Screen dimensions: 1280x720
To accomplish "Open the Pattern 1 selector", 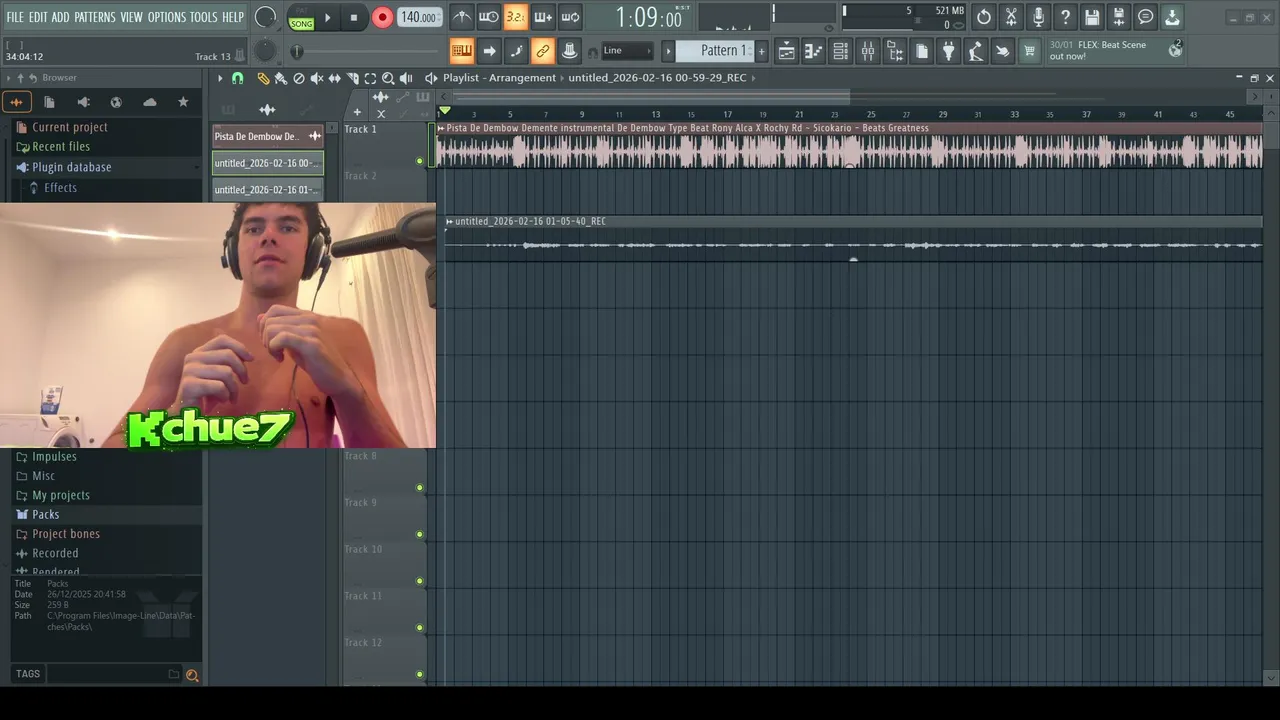I will tap(716, 51).
